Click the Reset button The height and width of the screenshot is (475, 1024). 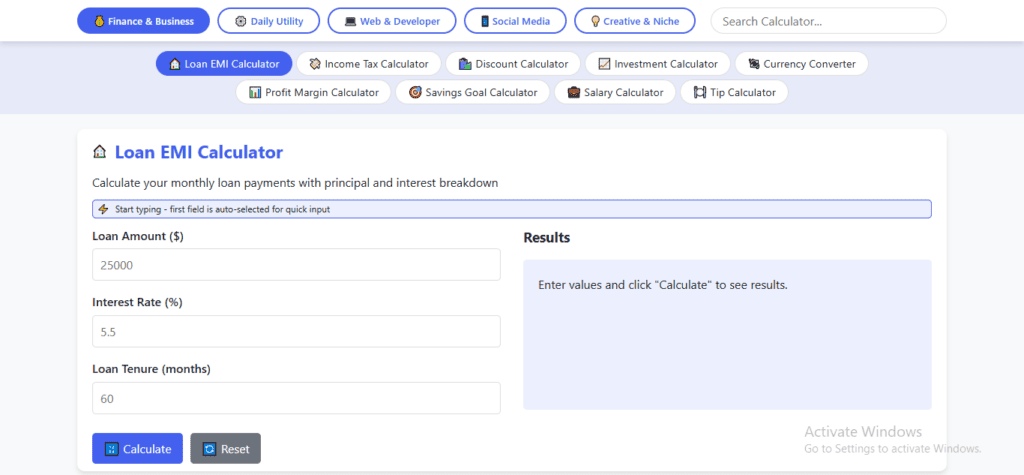pos(225,448)
